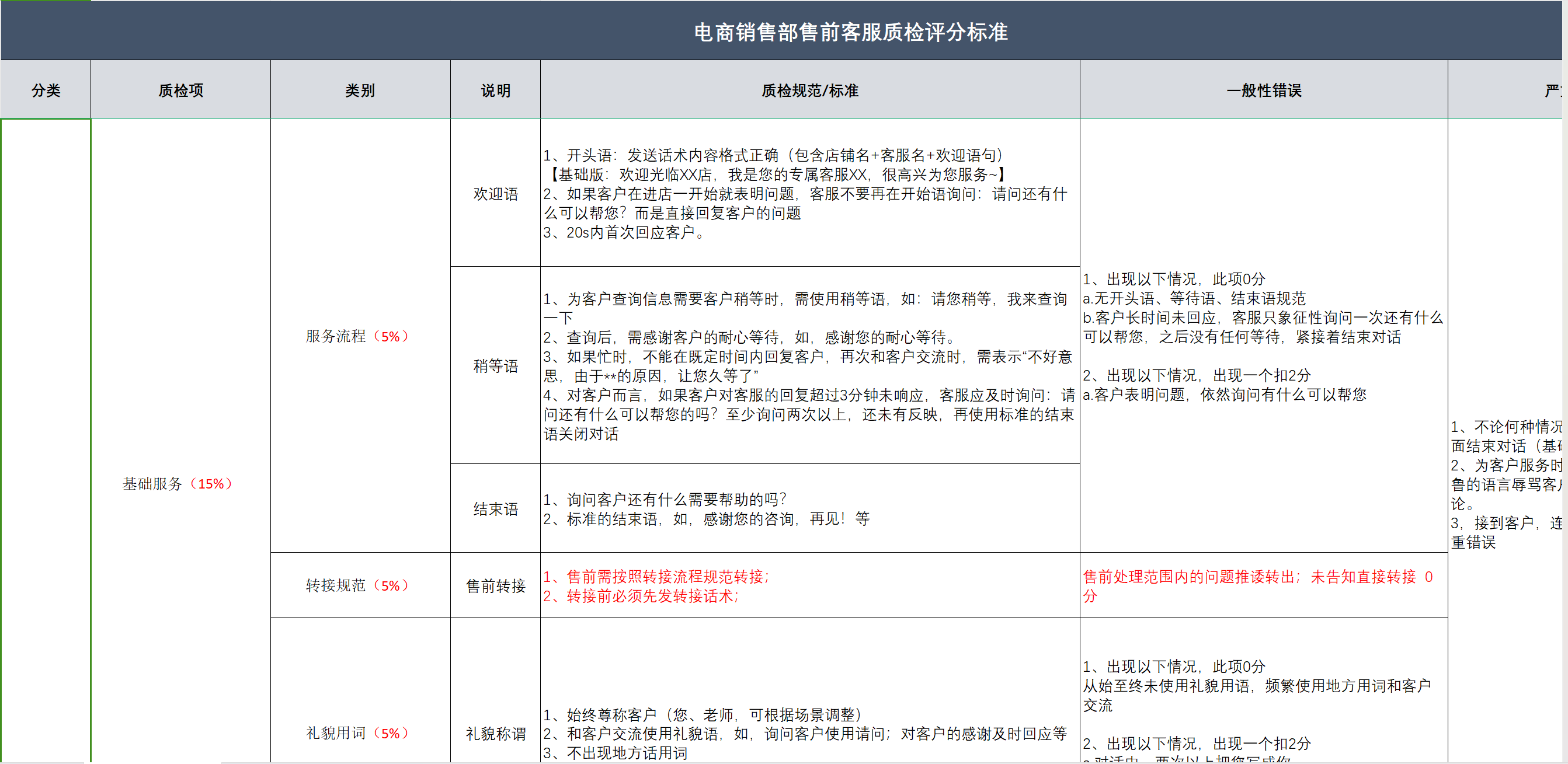Select the 稍等语 cell
The image size is (1568, 764).
pyautogui.click(x=495, y=365)
